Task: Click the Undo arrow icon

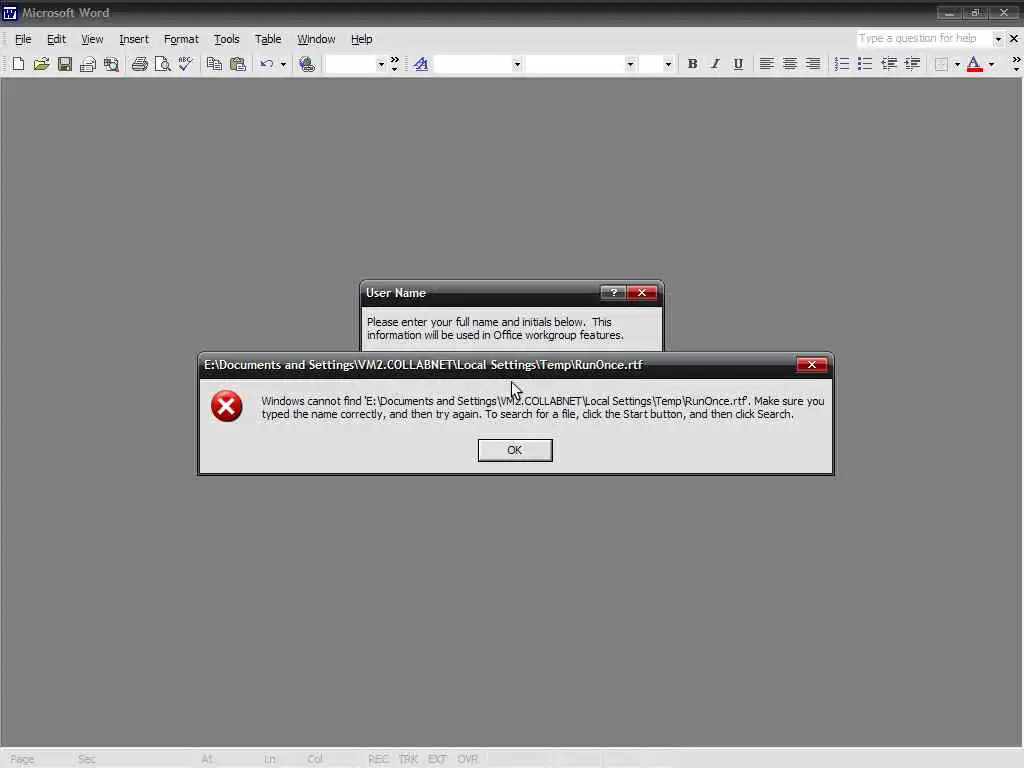Action: [266, 64]
